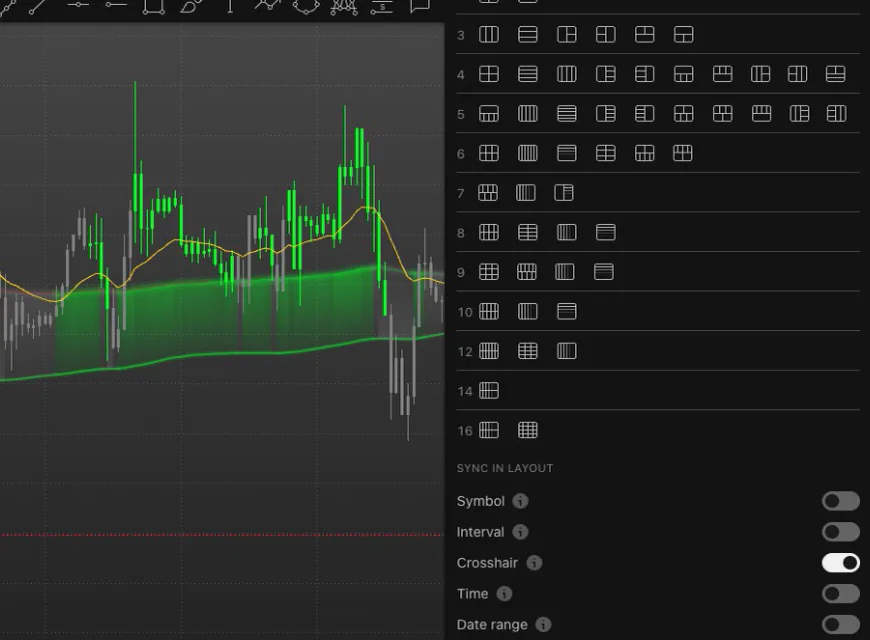The image size is (870, 640).
Task: Choose 3-chart layout: two stacked left, one right
Action: point(605,34)
